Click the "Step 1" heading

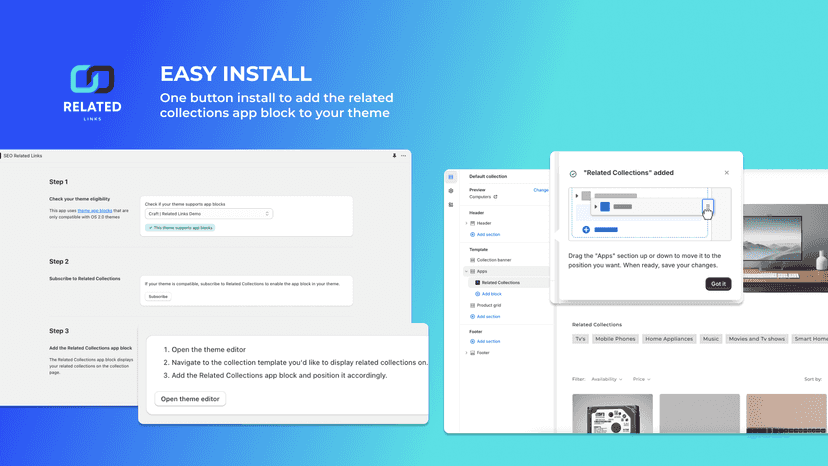(59, 182)
